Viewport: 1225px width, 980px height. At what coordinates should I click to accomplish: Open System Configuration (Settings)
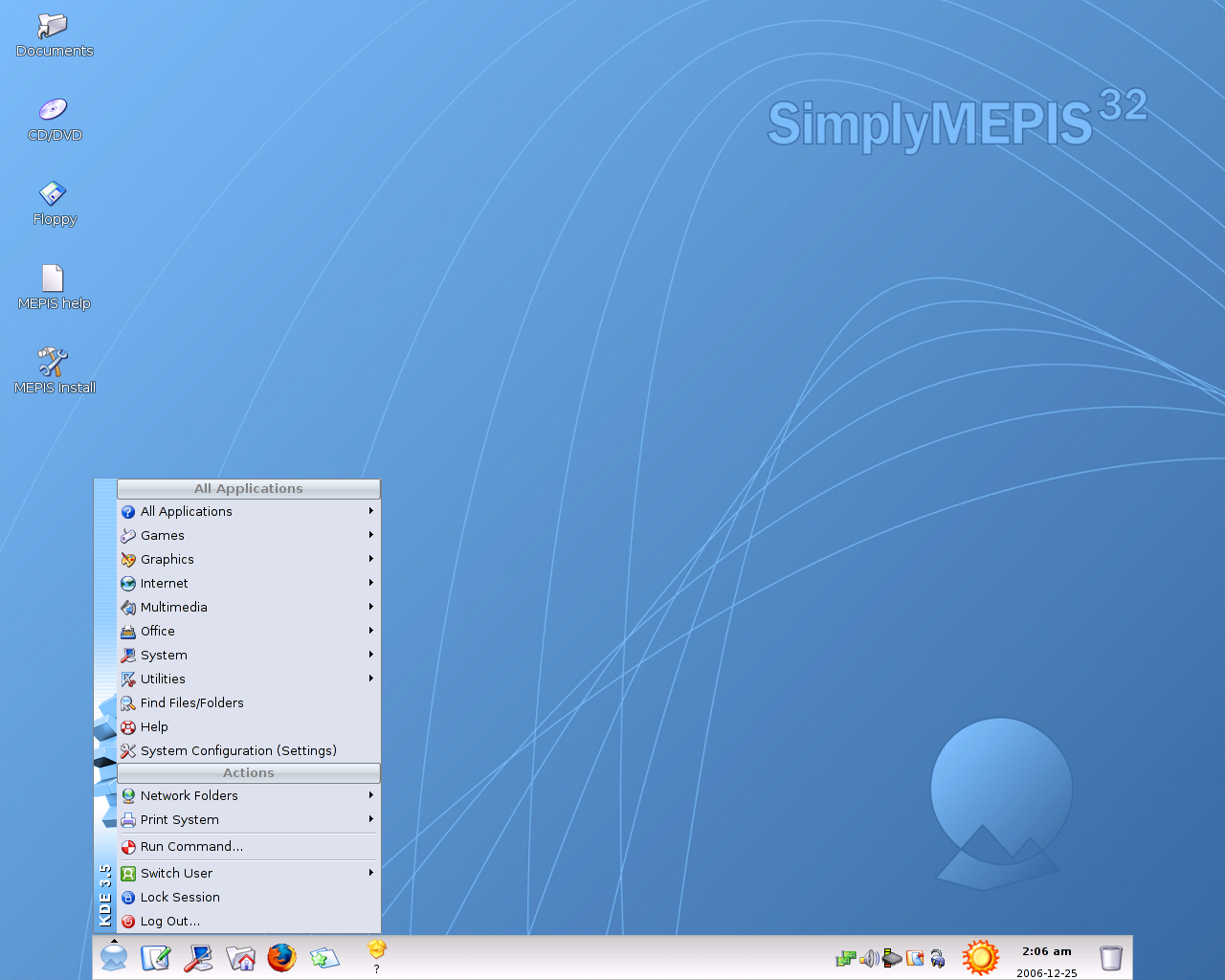pos(249,750)
